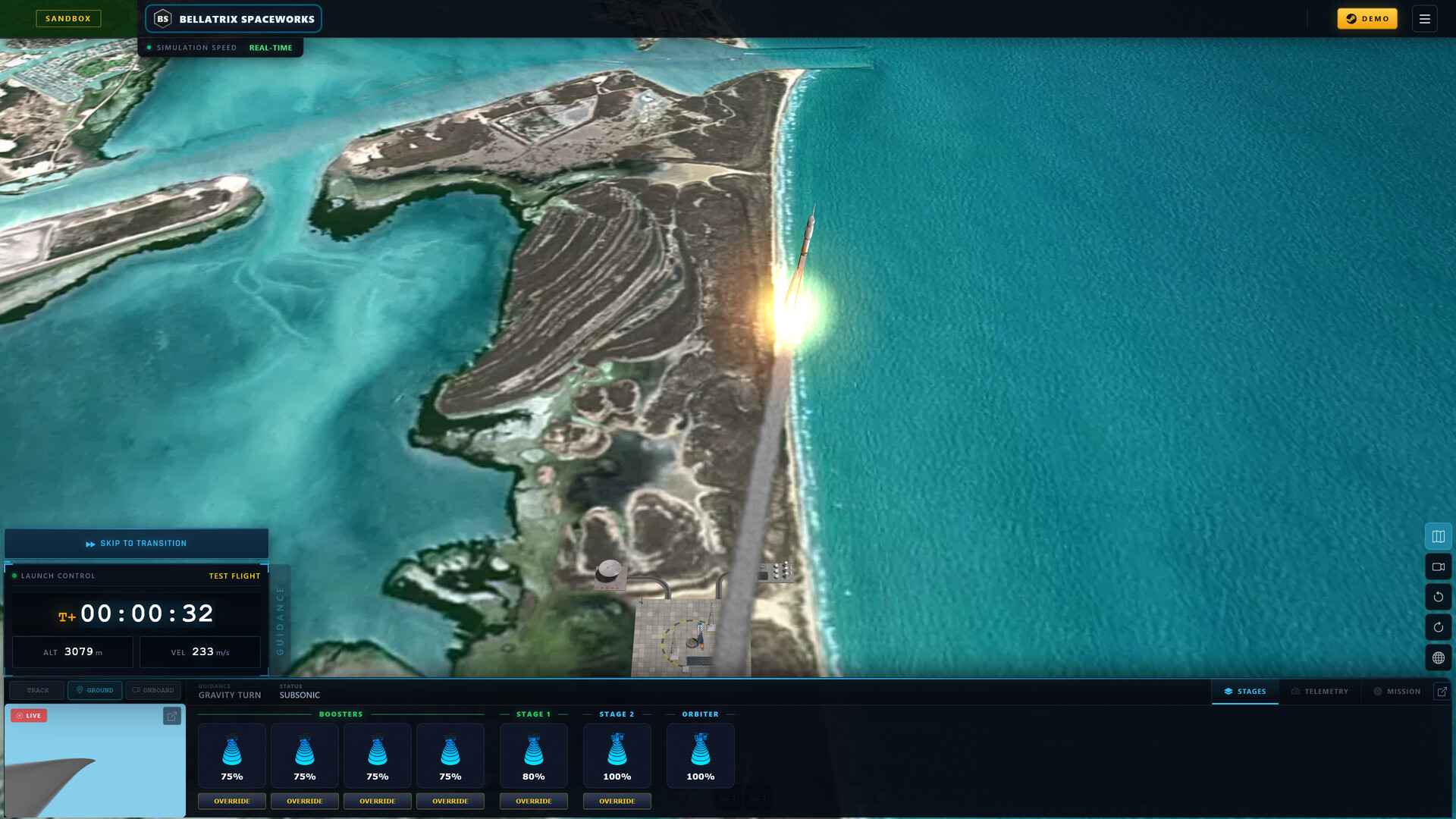Click the SUBSONIC status value
This screenshot has height=819, width=1456.
[x=300, y=695]
